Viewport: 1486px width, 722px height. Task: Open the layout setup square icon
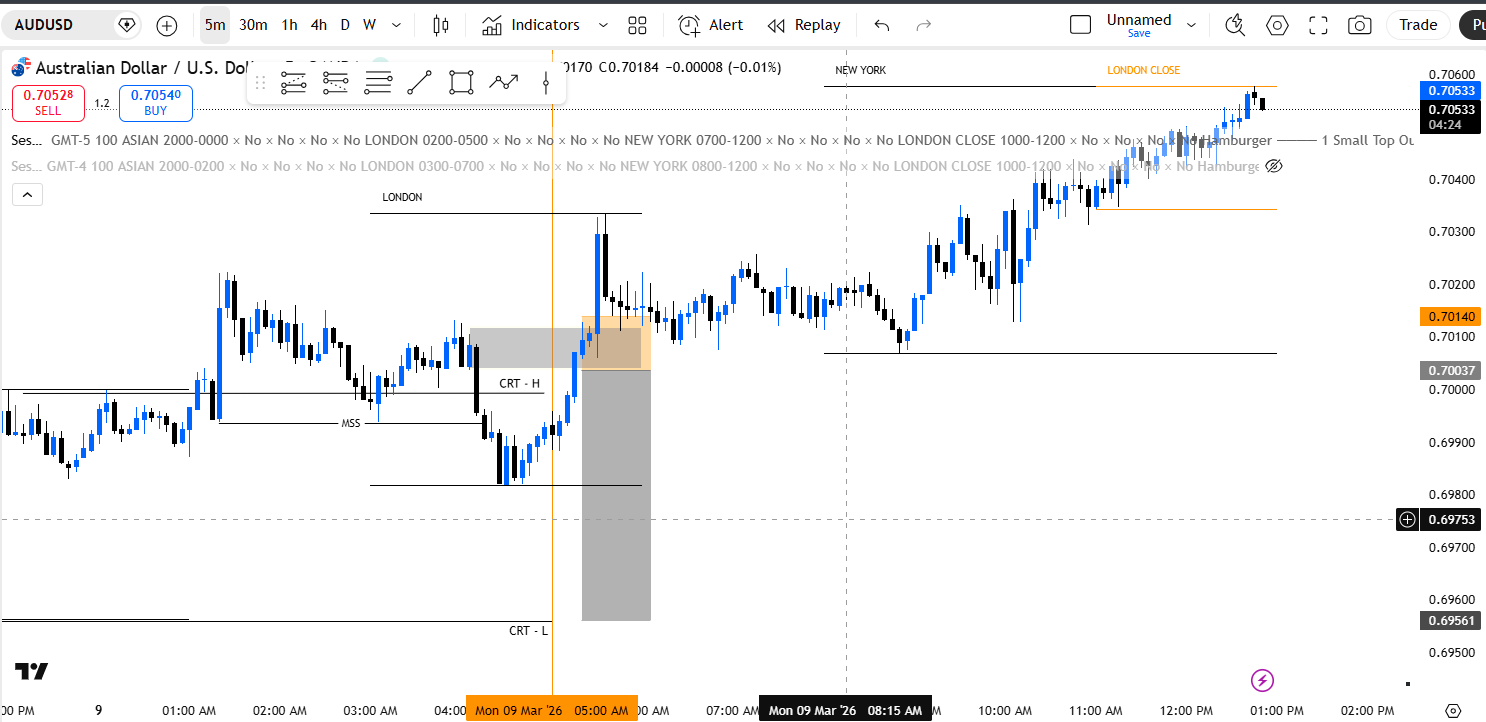pos(1080,25)
